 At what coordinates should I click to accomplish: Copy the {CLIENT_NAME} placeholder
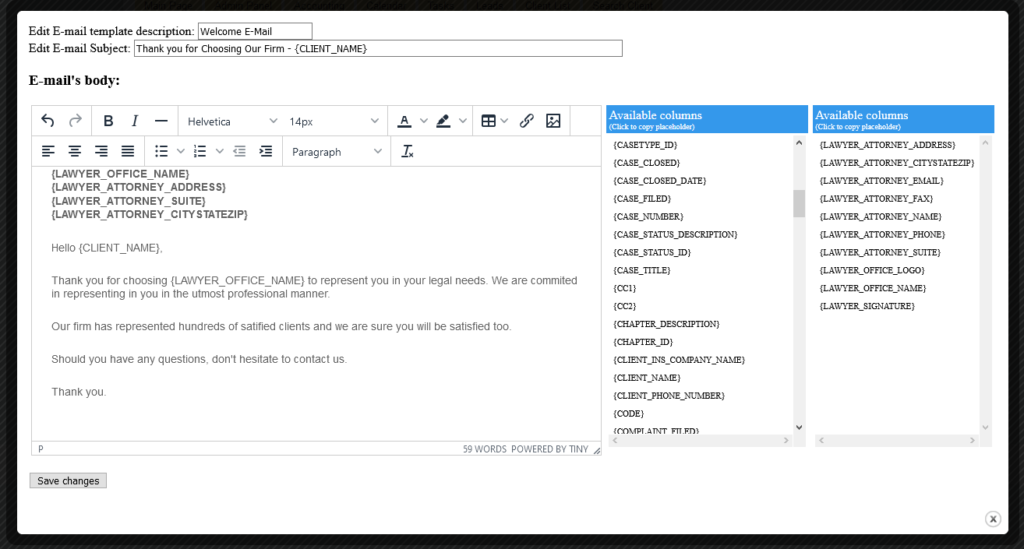click(x=646, y=378)
